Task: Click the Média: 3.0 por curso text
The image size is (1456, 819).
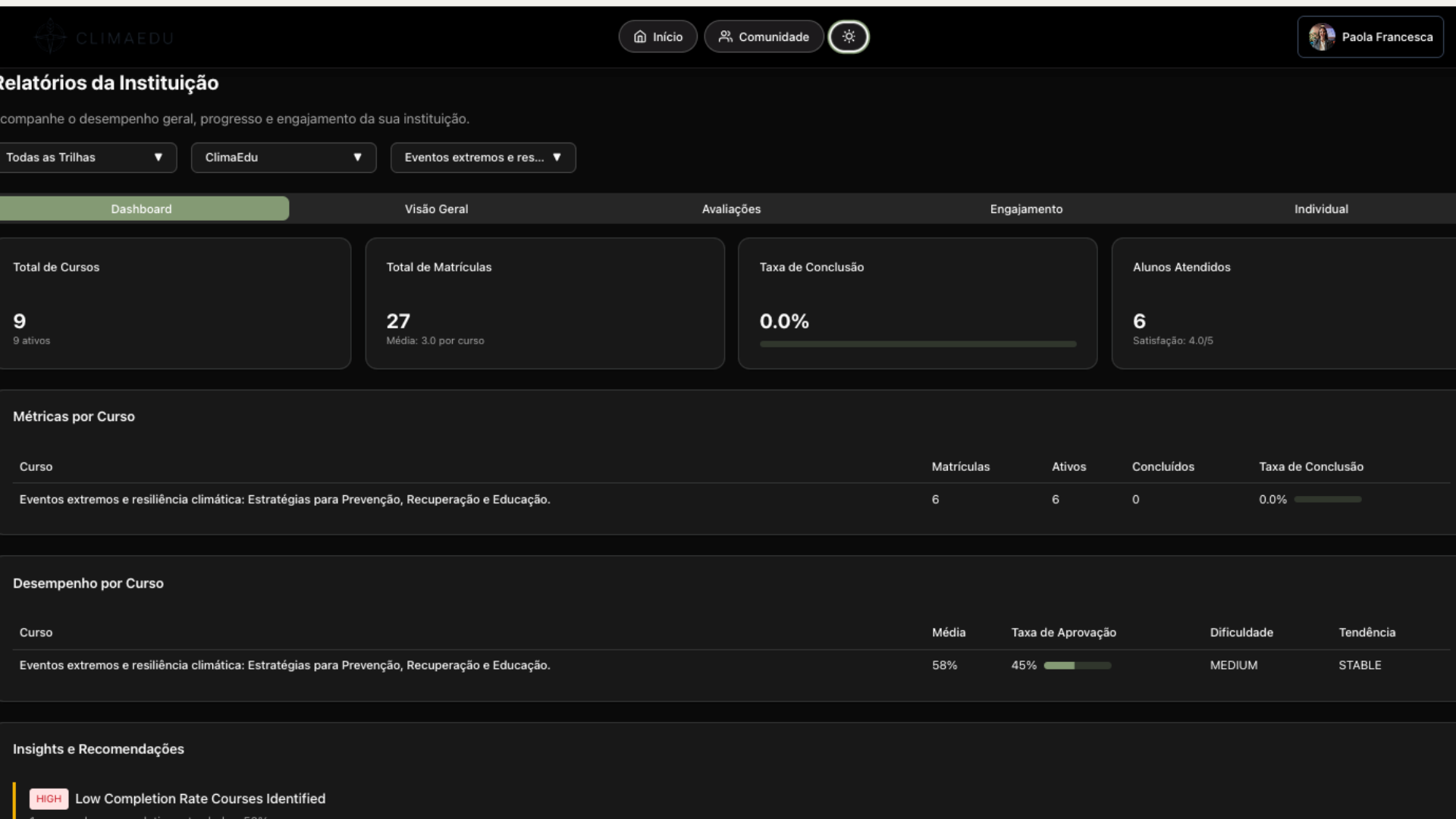Action: (x=435, y=340)
